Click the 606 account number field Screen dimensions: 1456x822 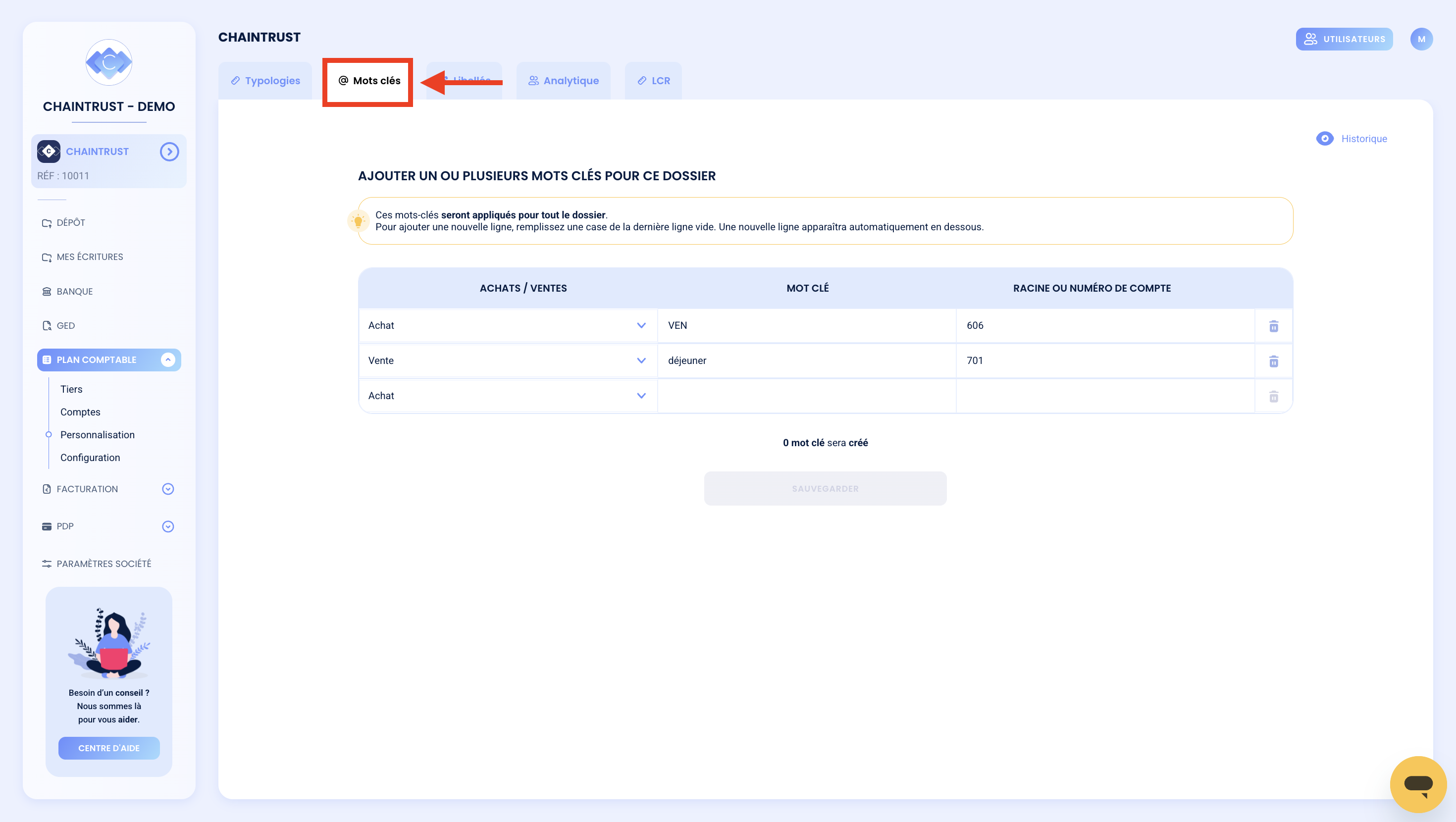coord(1105,326)
